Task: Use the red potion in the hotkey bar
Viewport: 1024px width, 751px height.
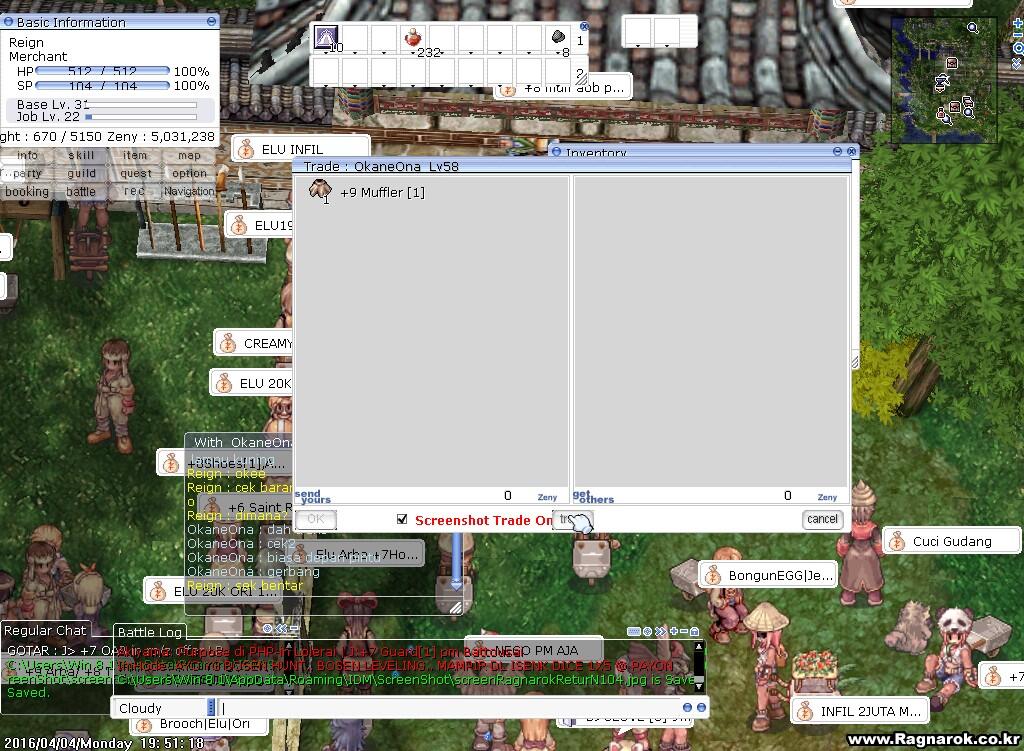Action: click(x=413, y=38)
